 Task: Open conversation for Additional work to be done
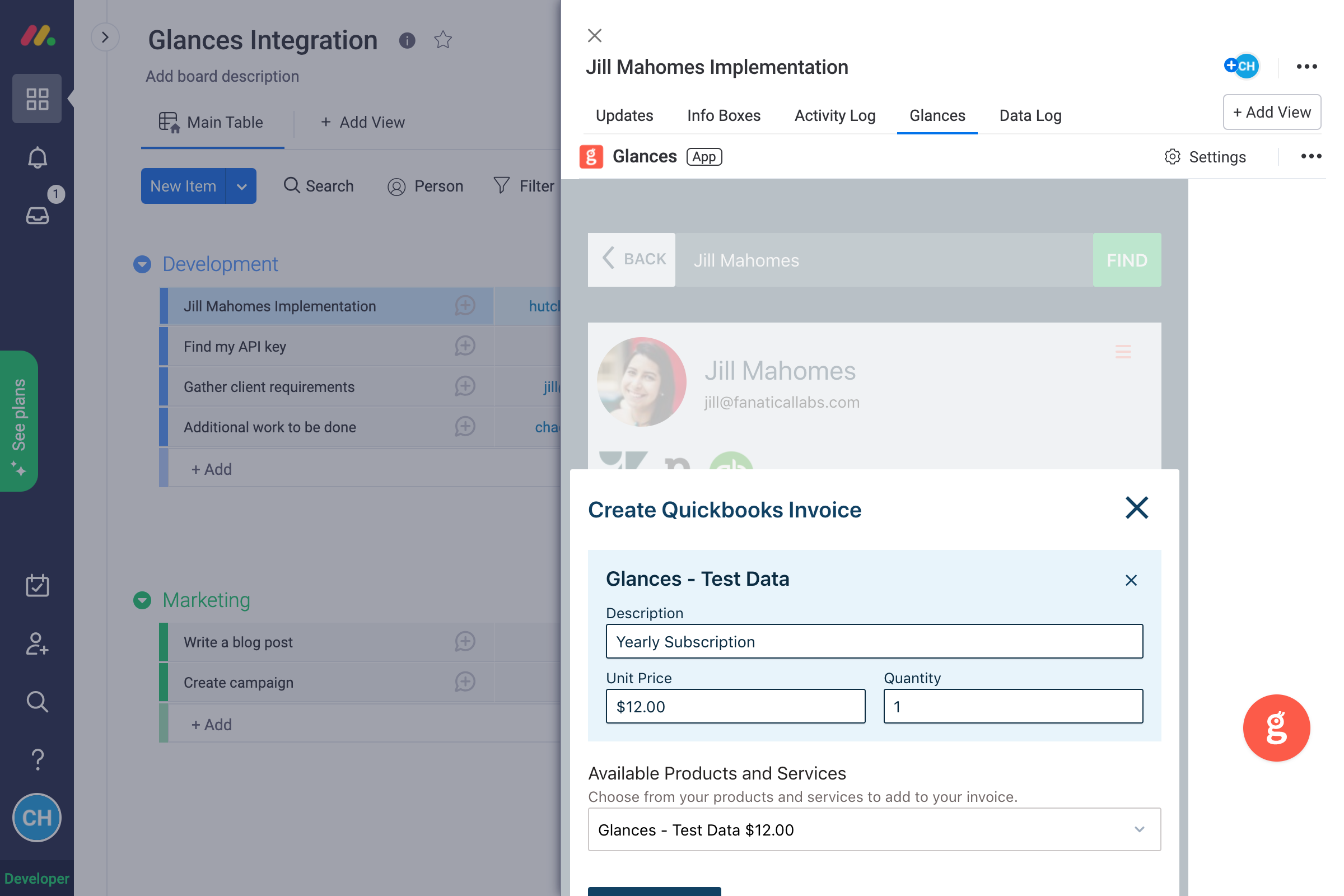point(465,426)
